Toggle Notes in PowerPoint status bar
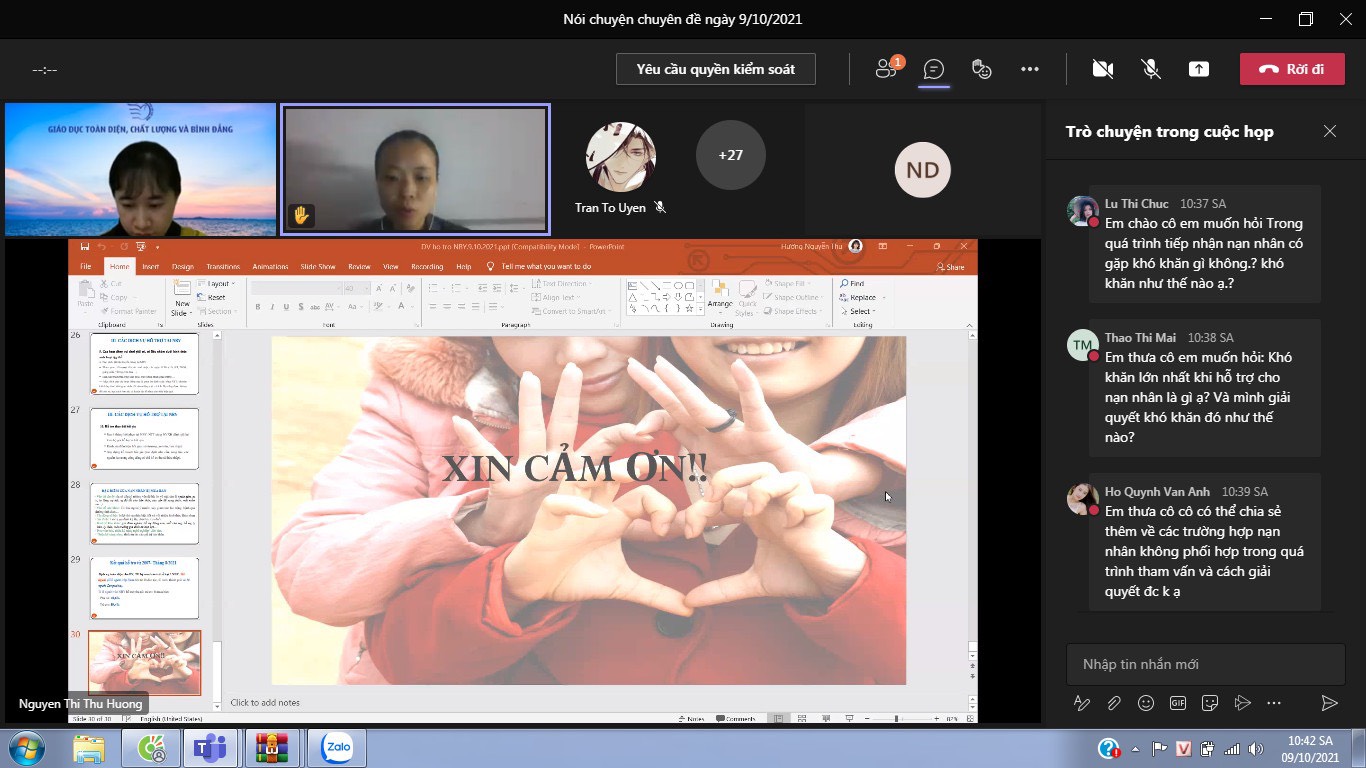 click(690, 719)
